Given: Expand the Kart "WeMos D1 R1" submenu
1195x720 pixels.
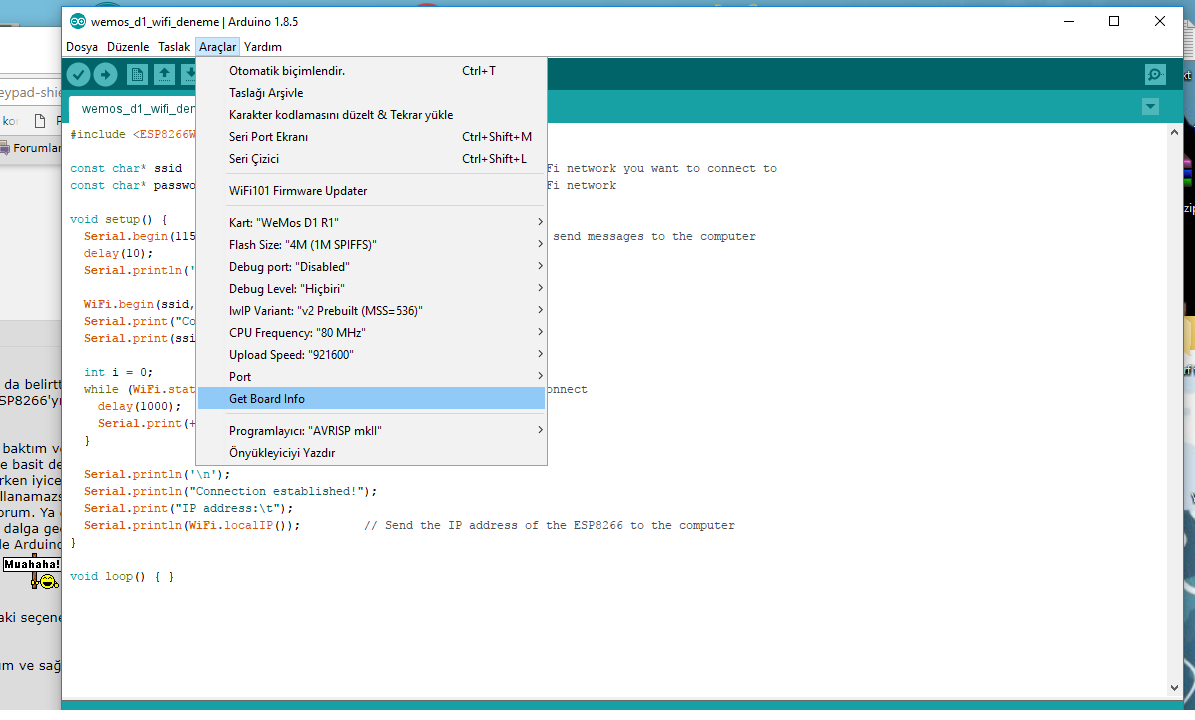Looking at the screenshot, I should pyautogui.click(x=371, y=222).
